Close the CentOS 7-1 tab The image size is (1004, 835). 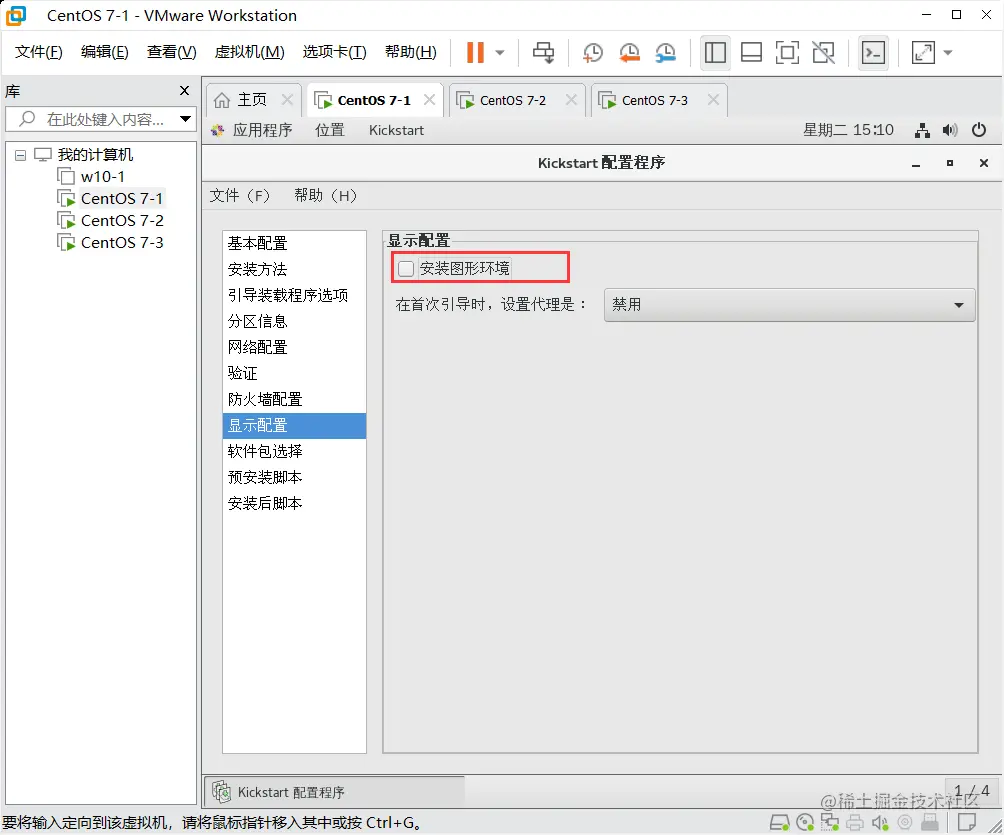[430, 100]
